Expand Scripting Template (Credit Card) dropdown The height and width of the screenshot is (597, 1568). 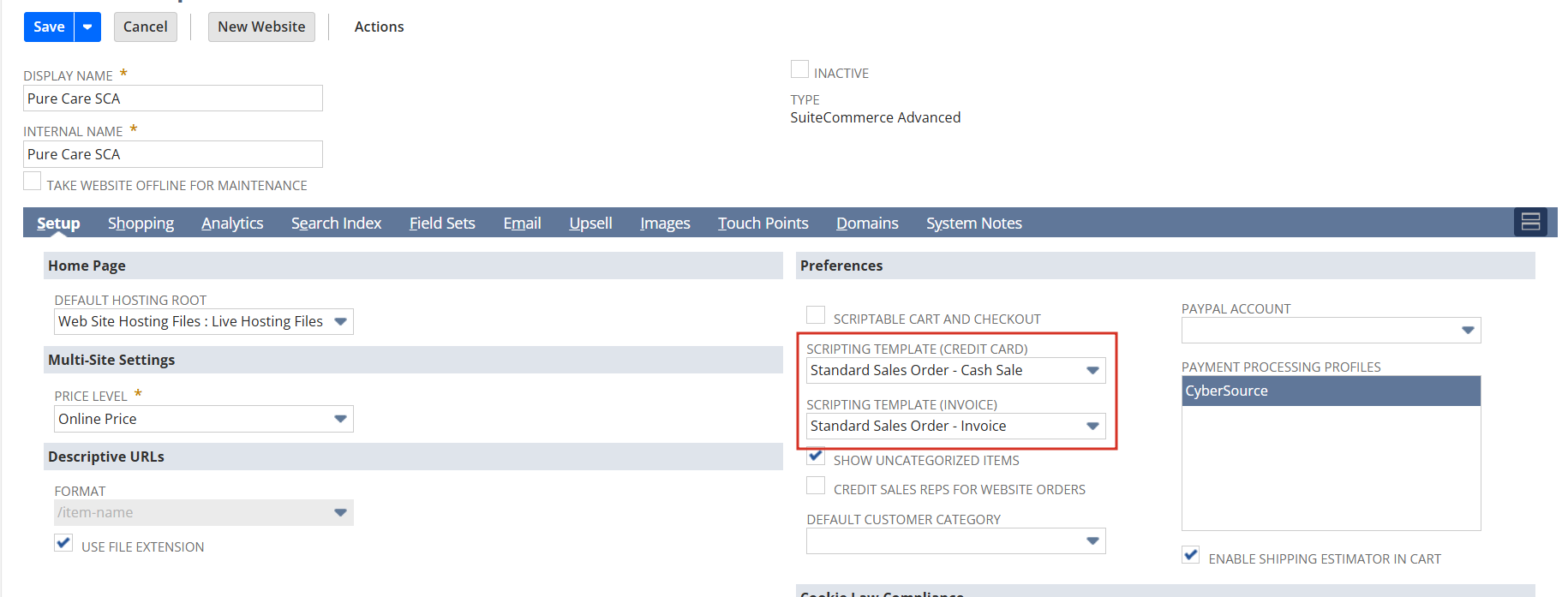1092,370
